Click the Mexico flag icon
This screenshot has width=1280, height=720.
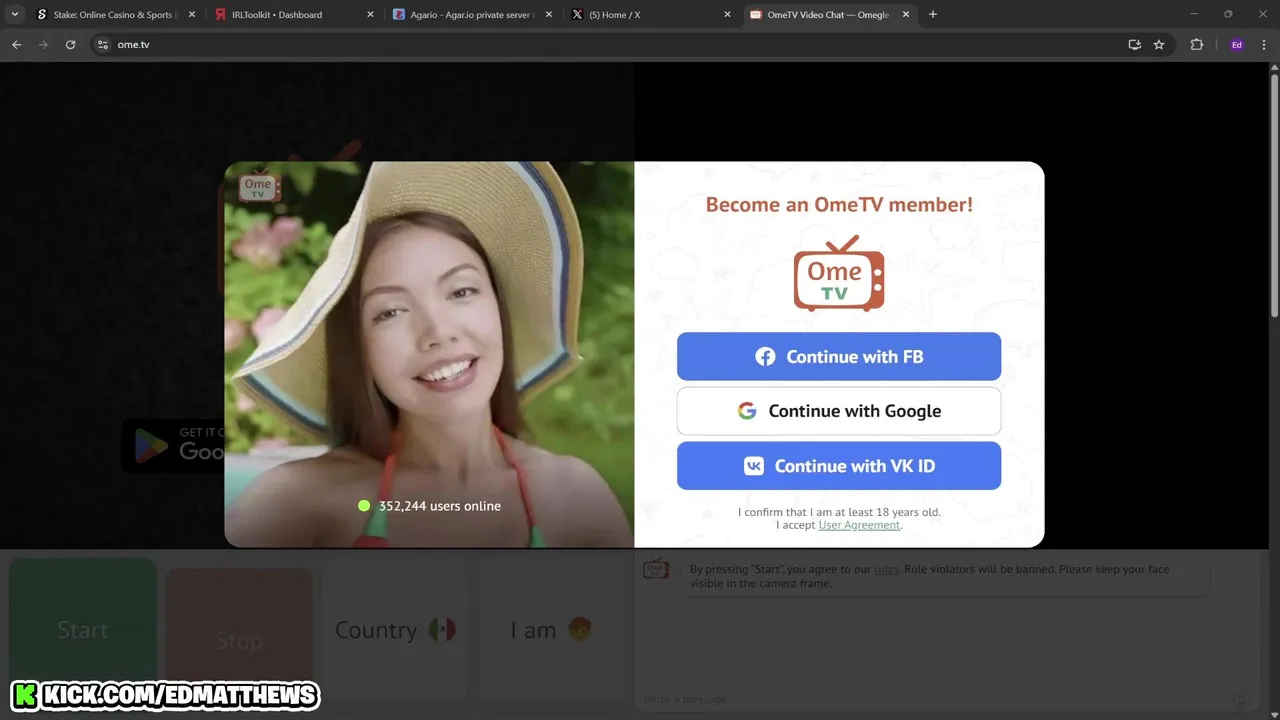pos(442,630)
